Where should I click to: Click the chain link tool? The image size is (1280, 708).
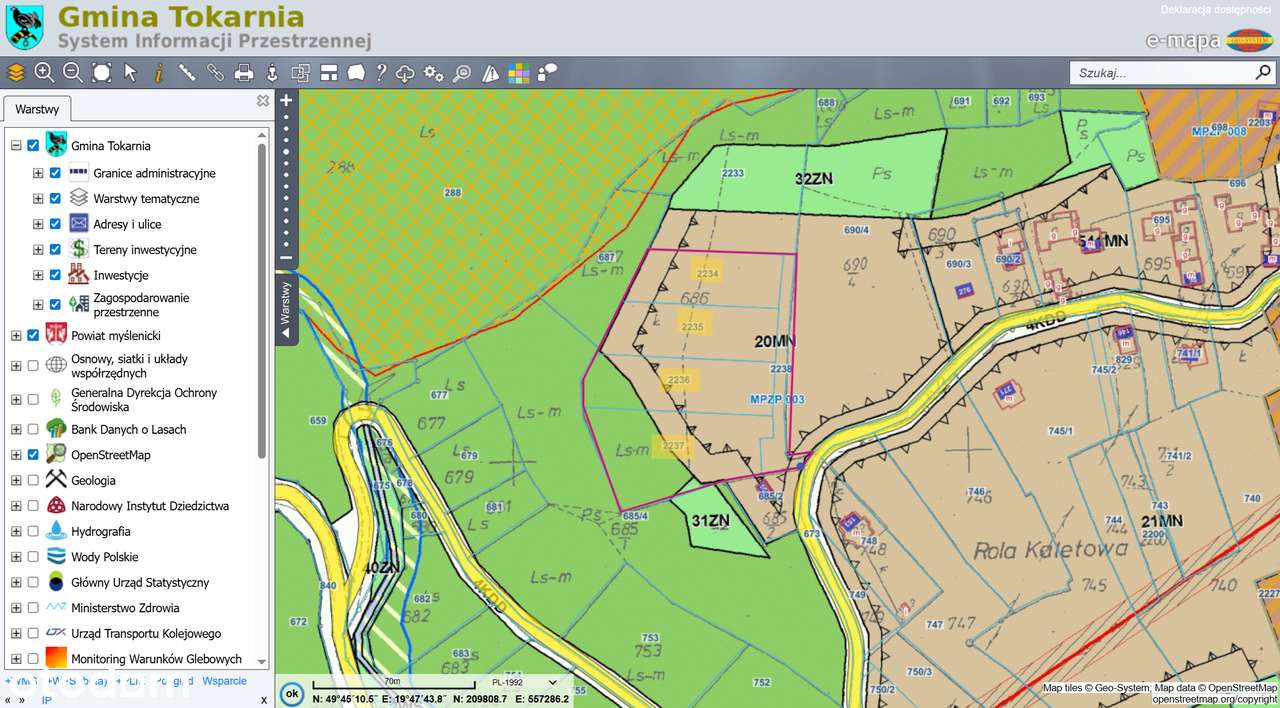[x=215, y=72]
